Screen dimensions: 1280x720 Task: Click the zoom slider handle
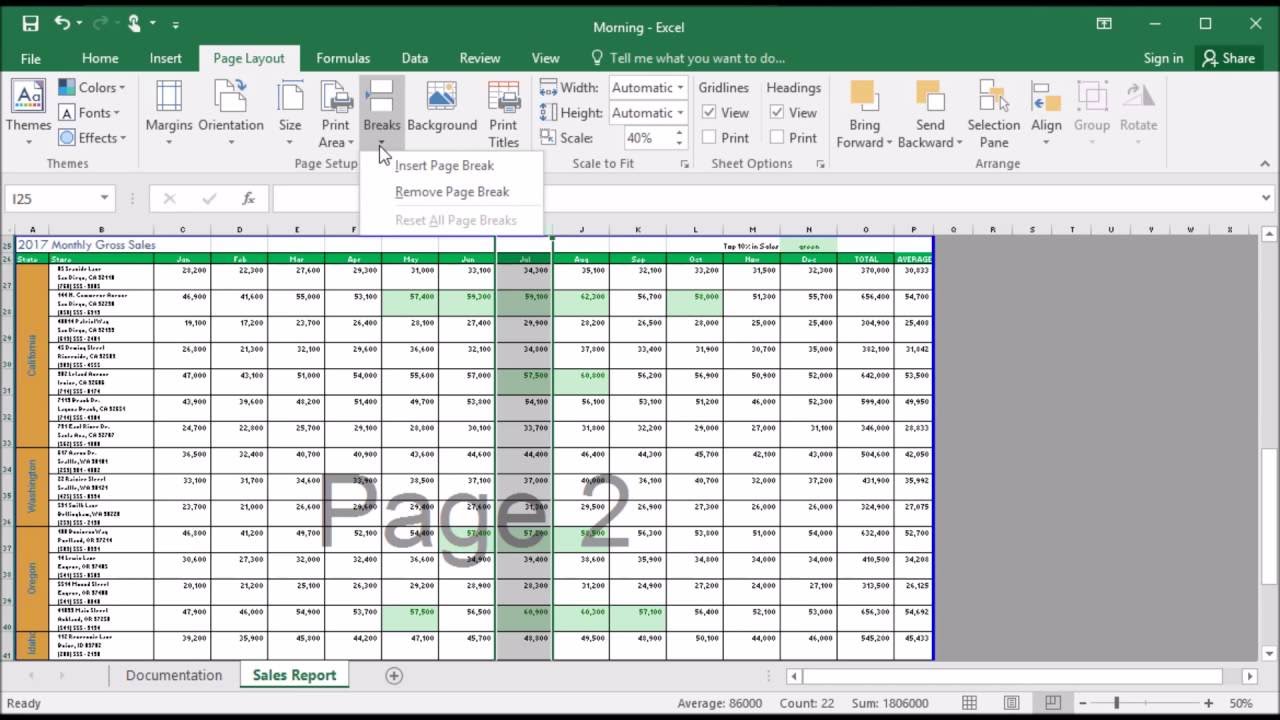[1116, 704]
